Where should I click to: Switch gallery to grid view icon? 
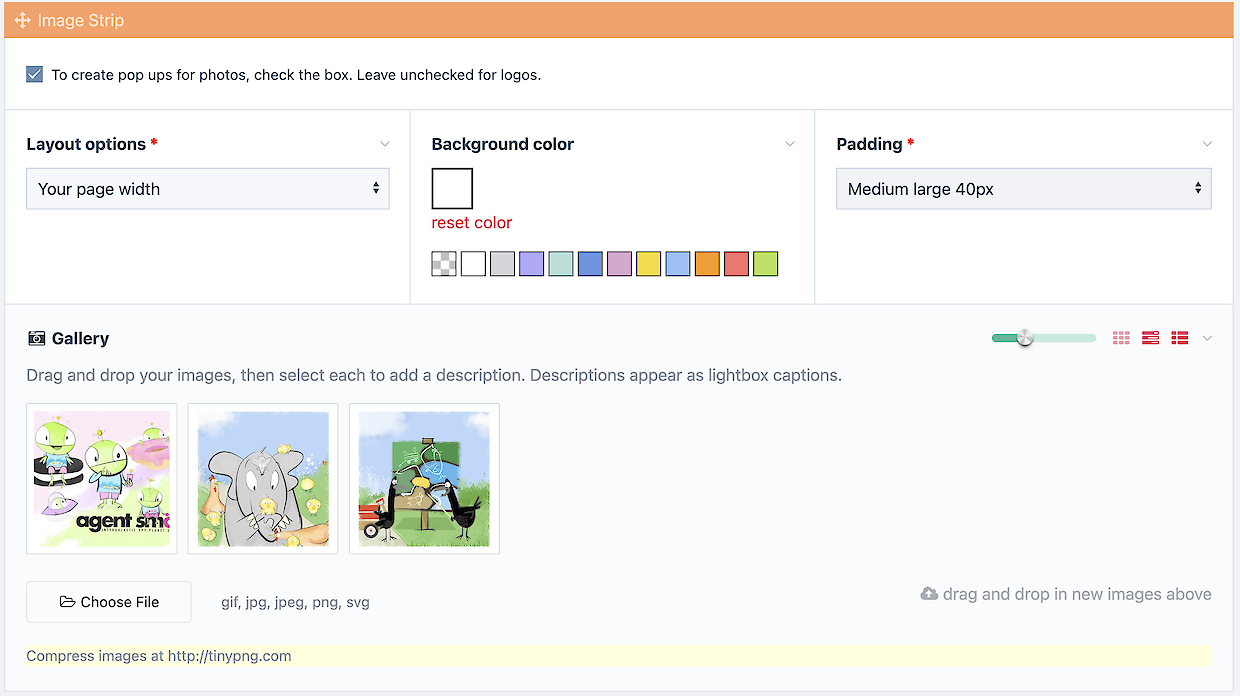pyautogui.click(x=1121, y=338)
